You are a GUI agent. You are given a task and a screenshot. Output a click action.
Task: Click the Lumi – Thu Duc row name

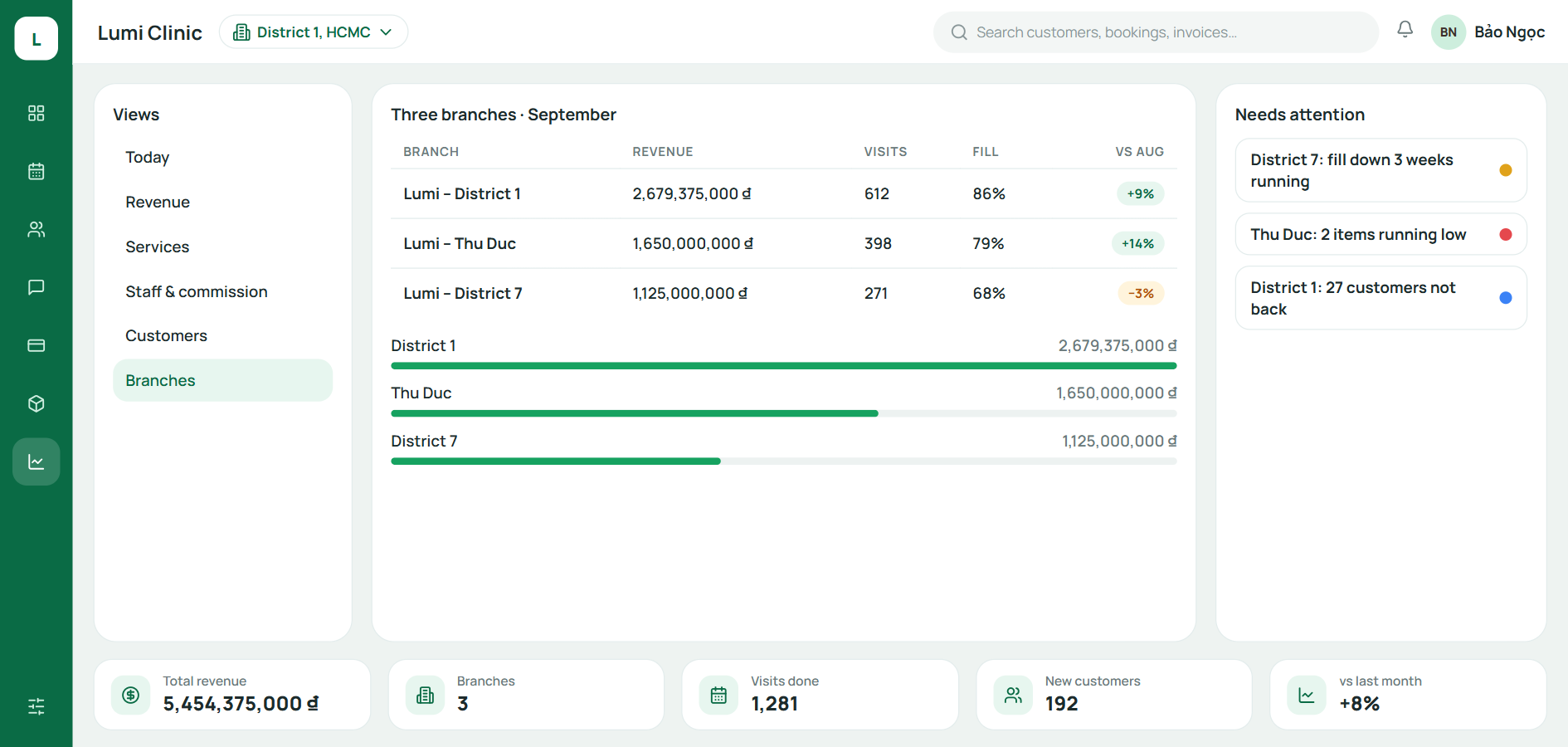pyautogui.click(x=460, y=244)
